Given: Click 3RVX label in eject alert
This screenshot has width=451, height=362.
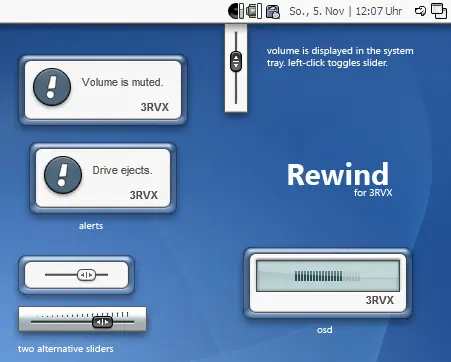Looking at the screenshot, I should pyautogui.click(x=144, y=195).
